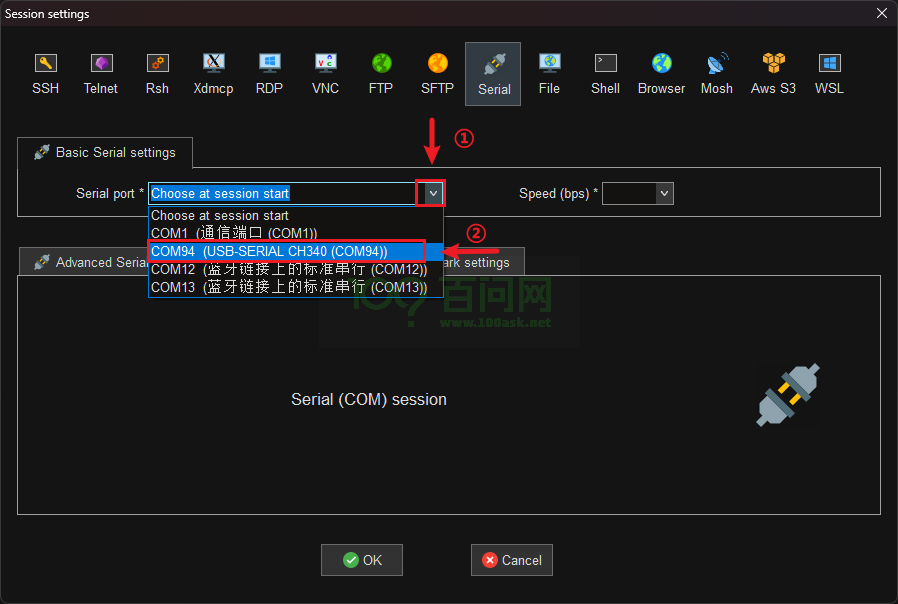Viewport: 898px width, 604px height.
Task: Close the Session settings window
Action: pyautogui.click(x=881, y=13)
